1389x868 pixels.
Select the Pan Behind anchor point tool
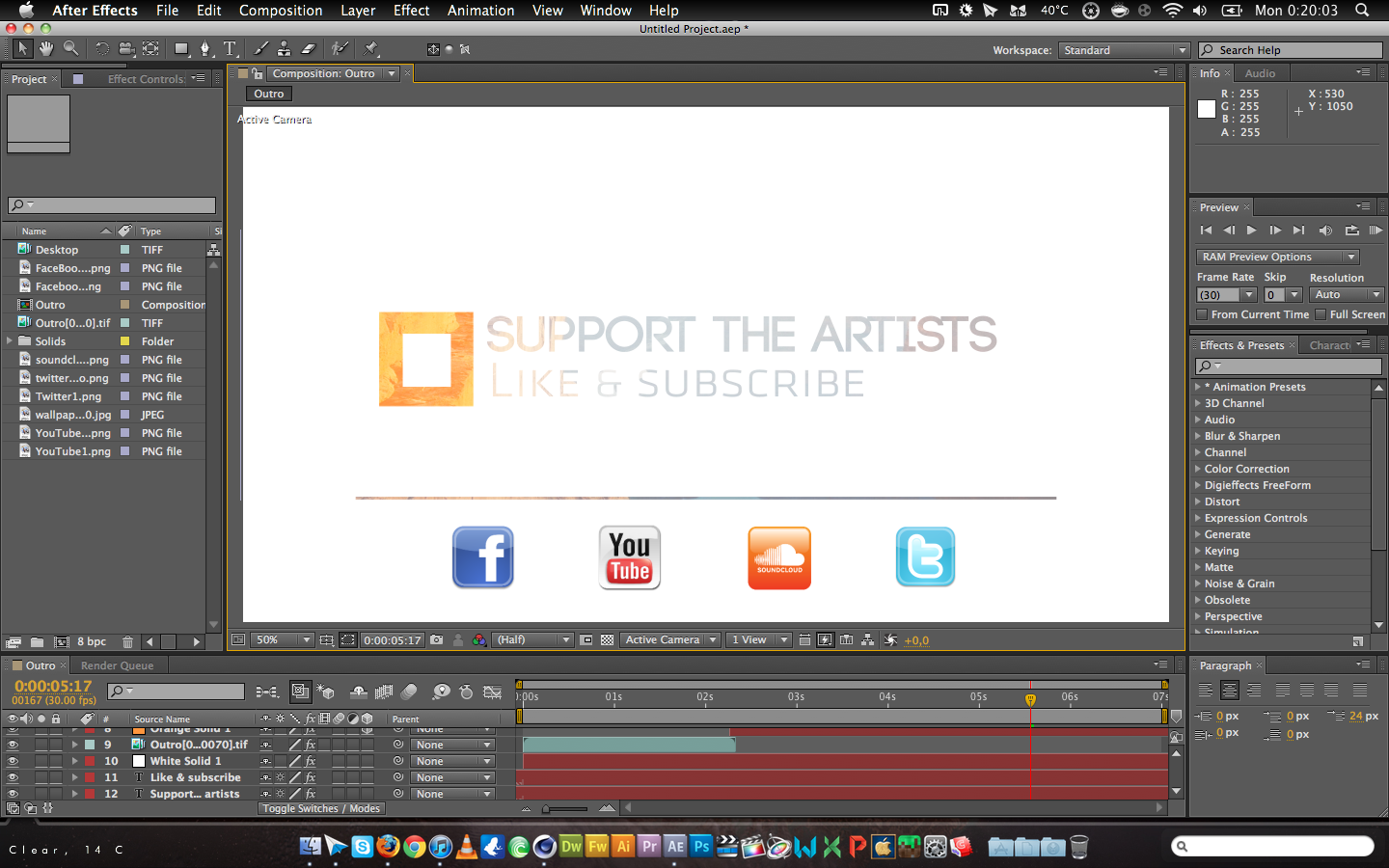click(151, 48)
